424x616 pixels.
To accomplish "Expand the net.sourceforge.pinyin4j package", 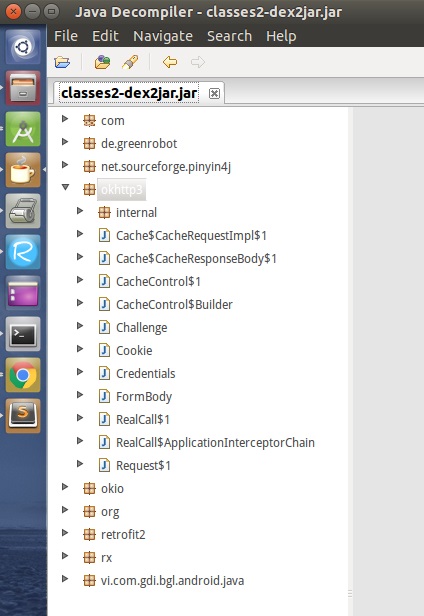I will (x=65, y=165).
